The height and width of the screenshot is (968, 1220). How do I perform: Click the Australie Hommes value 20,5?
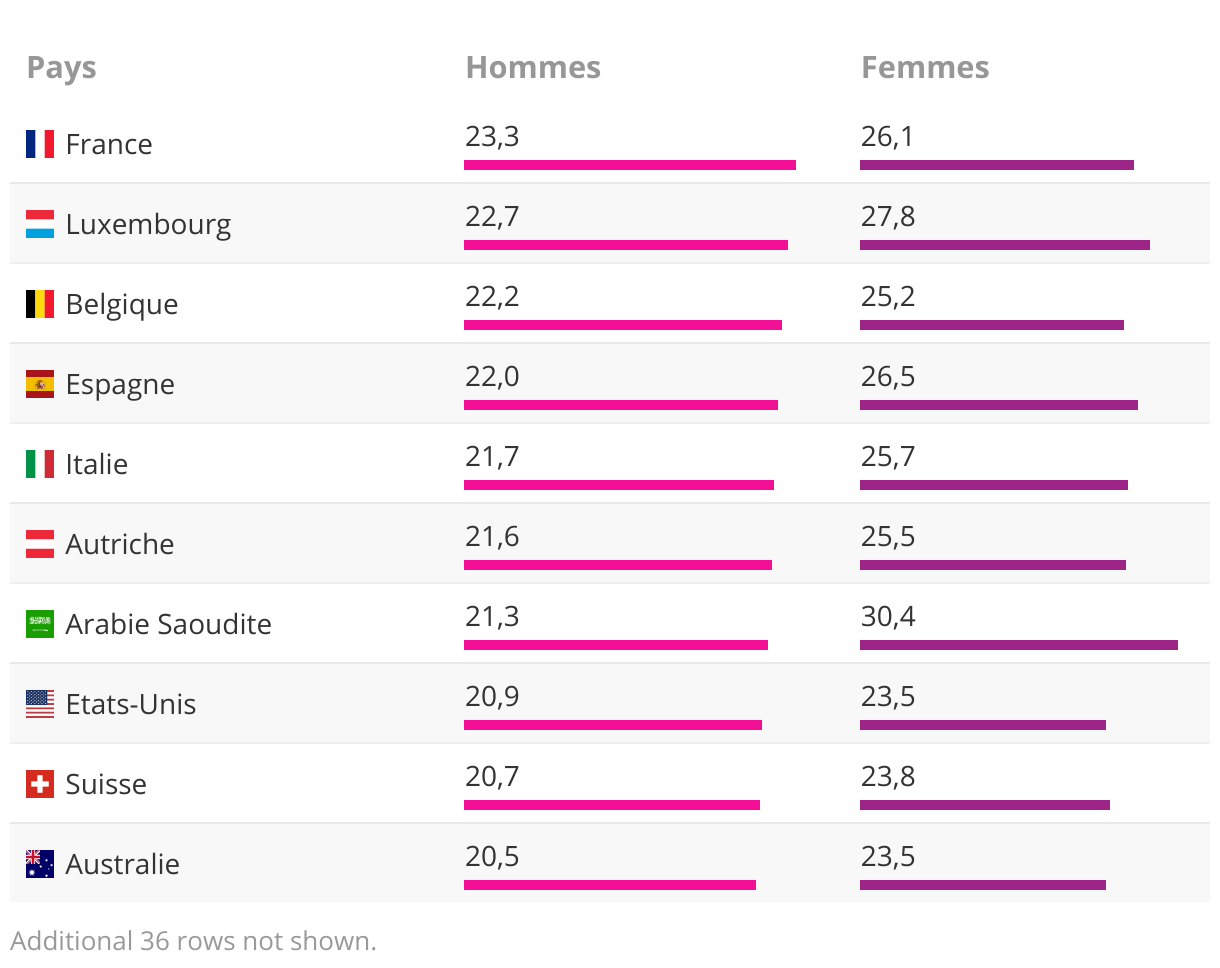coord(492,857)
